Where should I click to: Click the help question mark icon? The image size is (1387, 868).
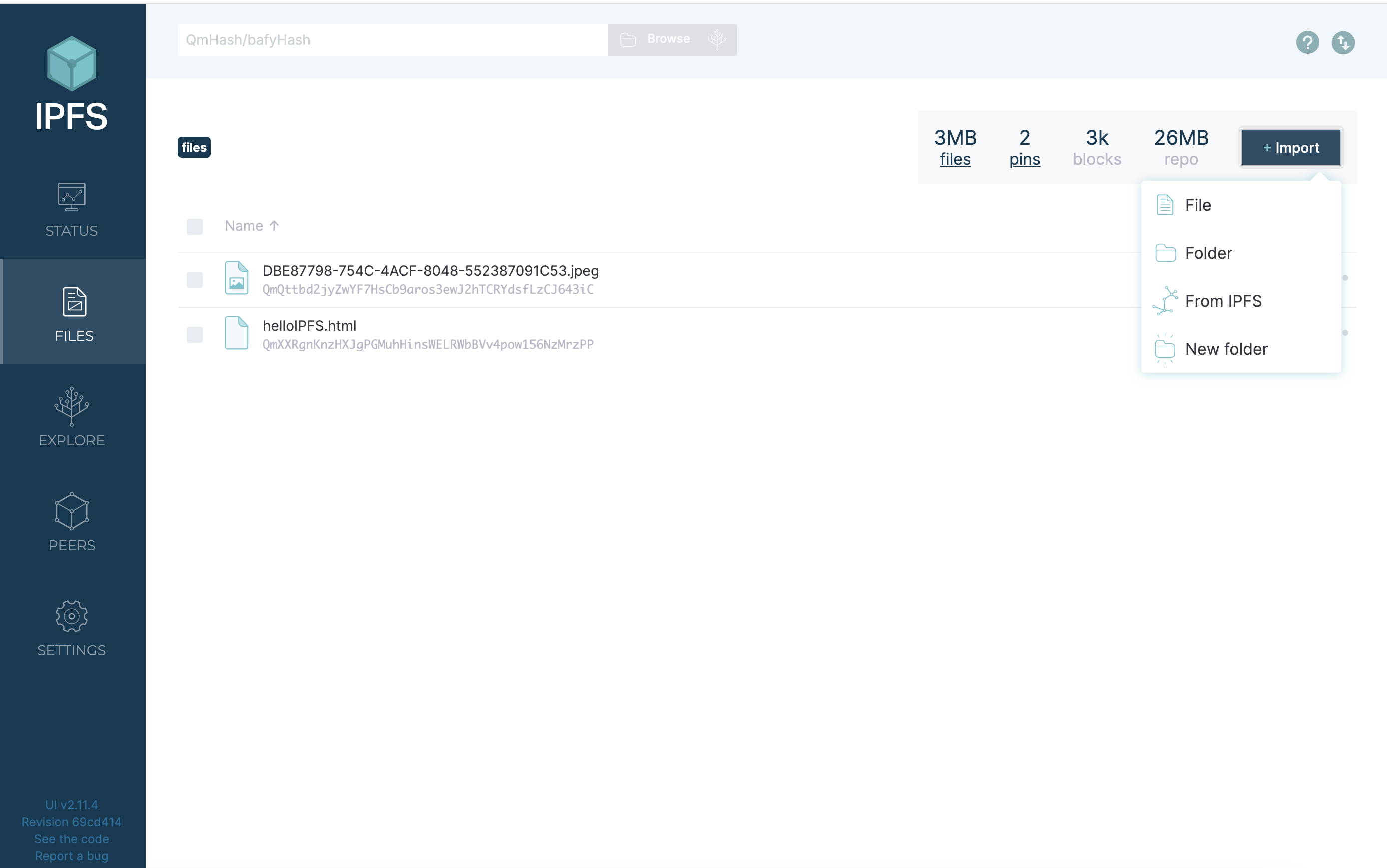pos(1307,42)
